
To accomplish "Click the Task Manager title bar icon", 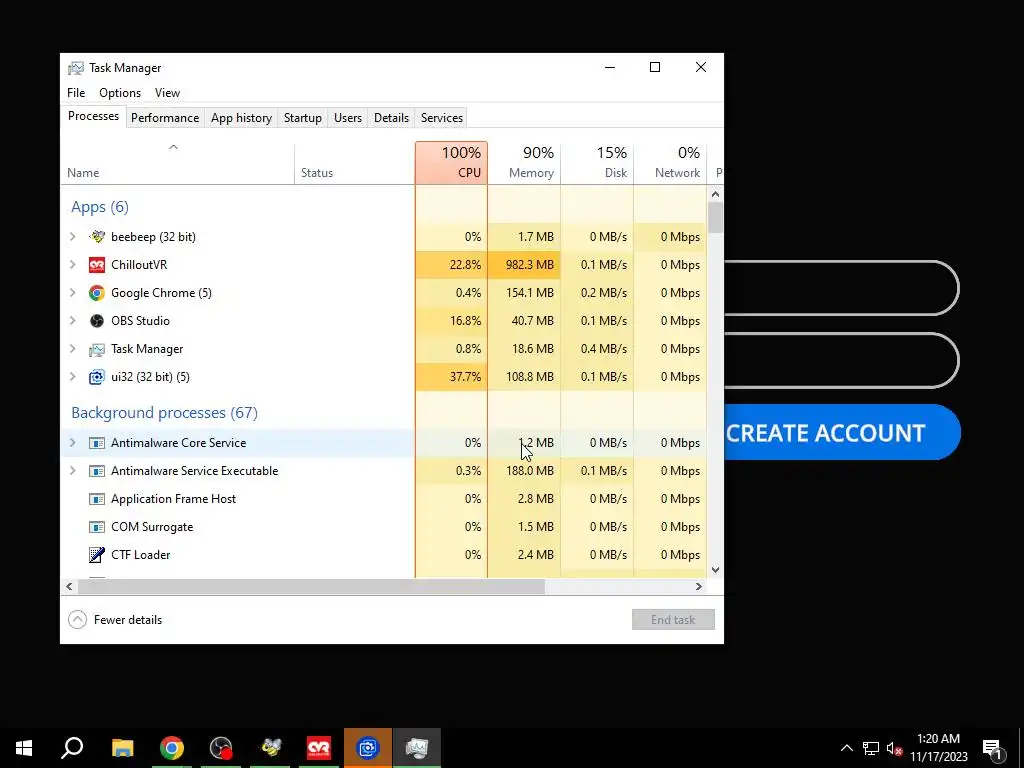I will (76, 68).
